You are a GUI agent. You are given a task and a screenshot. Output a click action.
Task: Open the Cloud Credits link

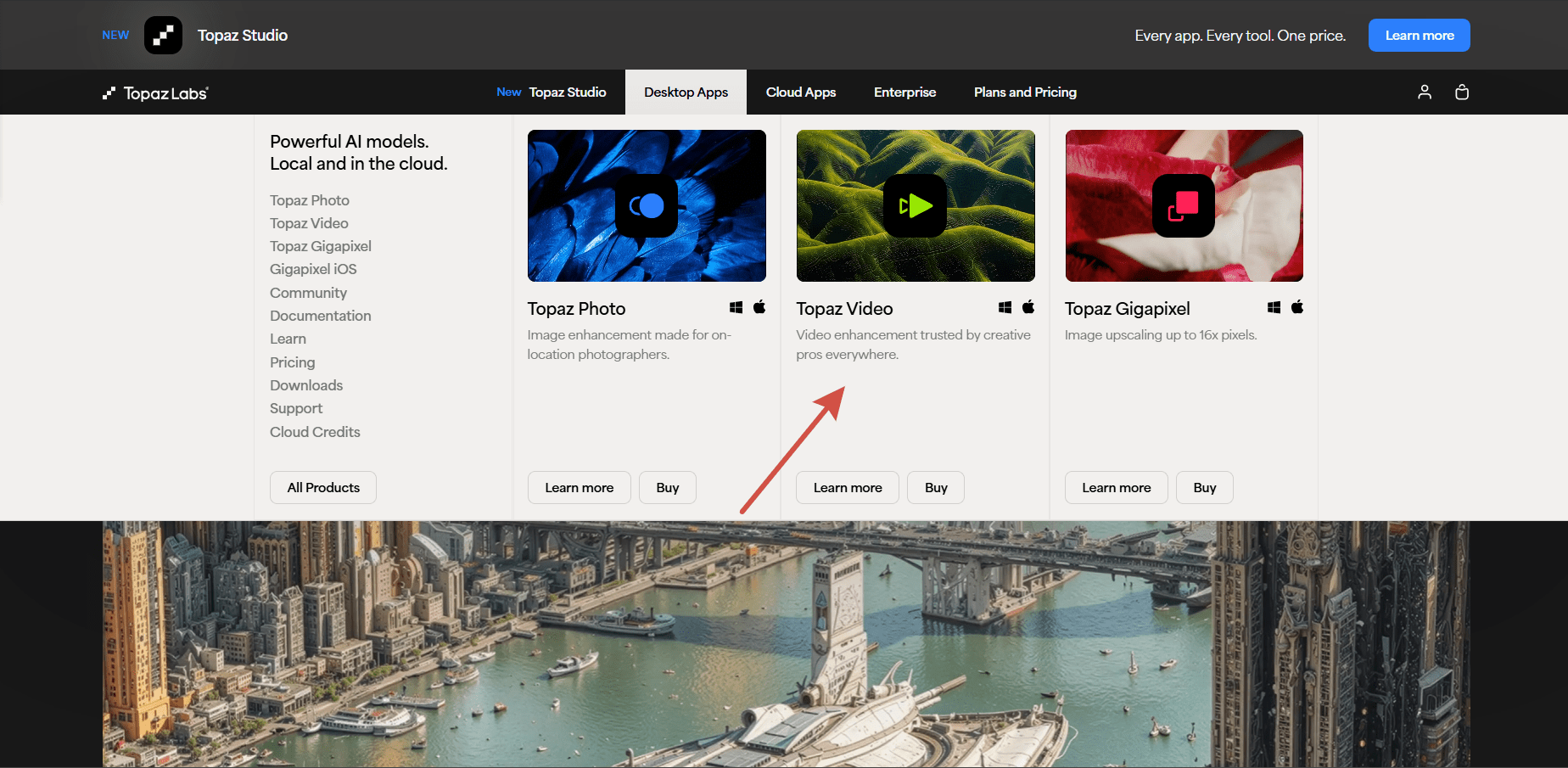click(x=315, y=432)
